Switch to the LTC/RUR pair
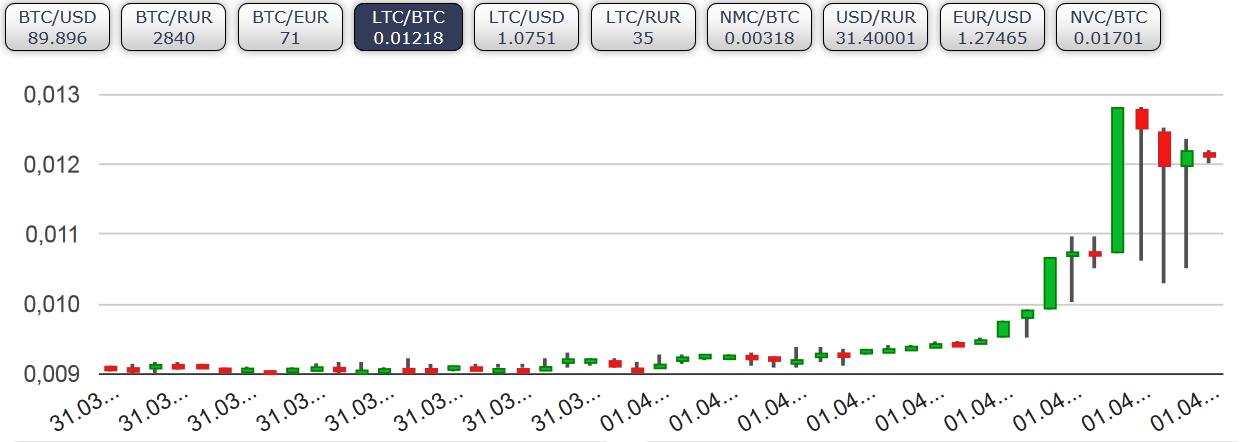This screenshot has width=1246, height=442. coord(641,27)
